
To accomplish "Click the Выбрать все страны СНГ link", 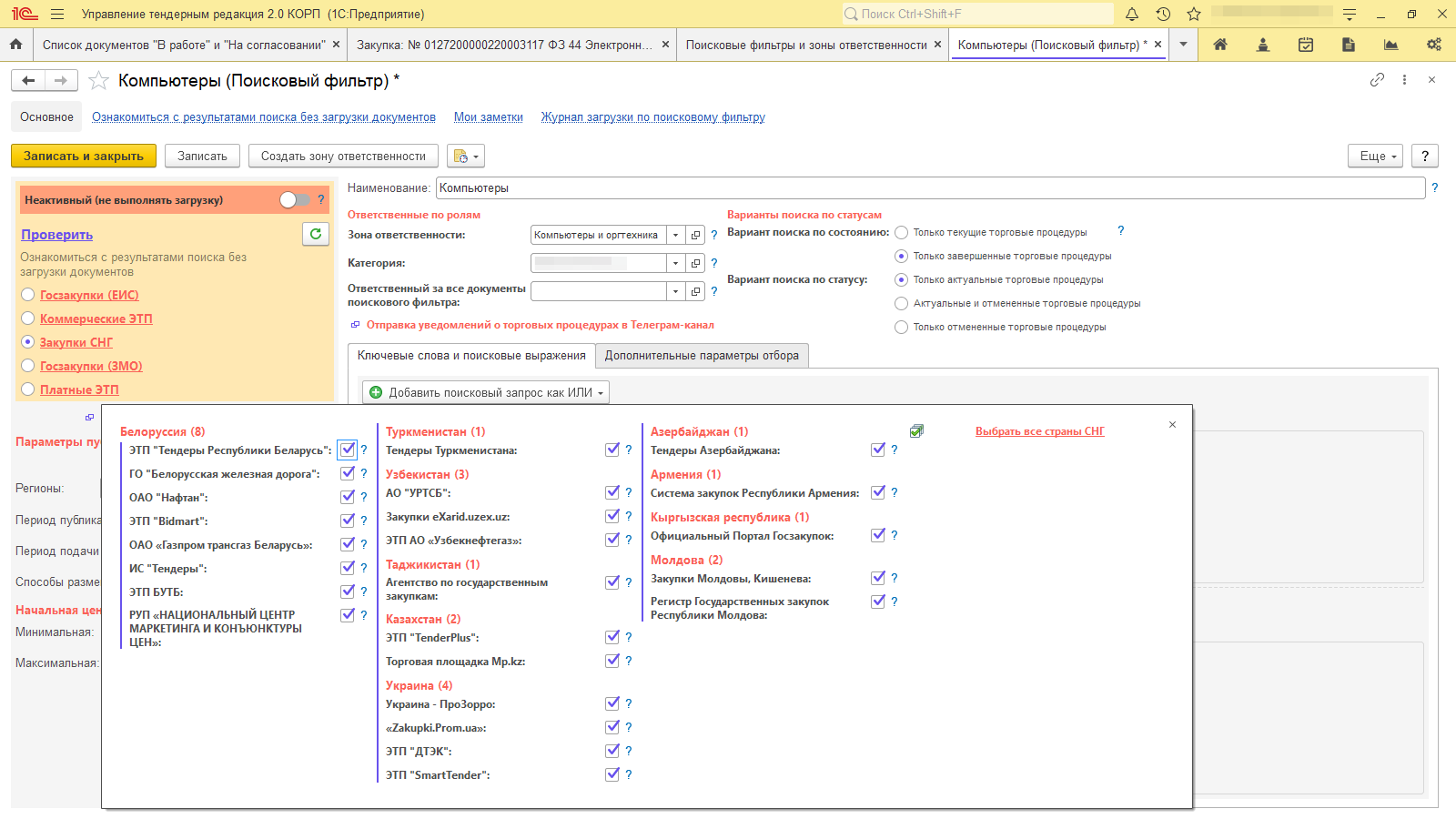I will click(1039, 431).
